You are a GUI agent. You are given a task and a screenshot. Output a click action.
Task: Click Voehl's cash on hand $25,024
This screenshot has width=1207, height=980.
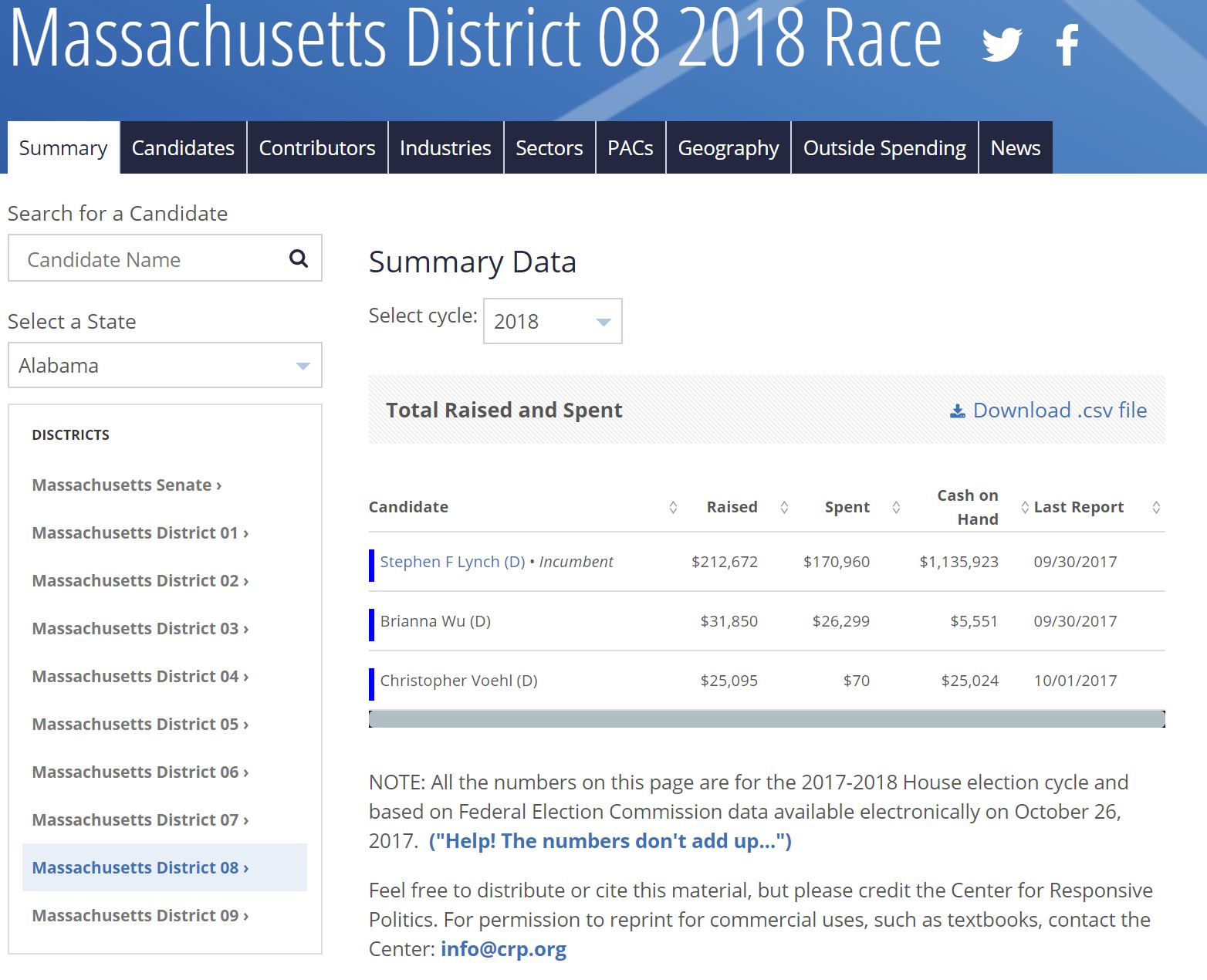coord(970,681)
